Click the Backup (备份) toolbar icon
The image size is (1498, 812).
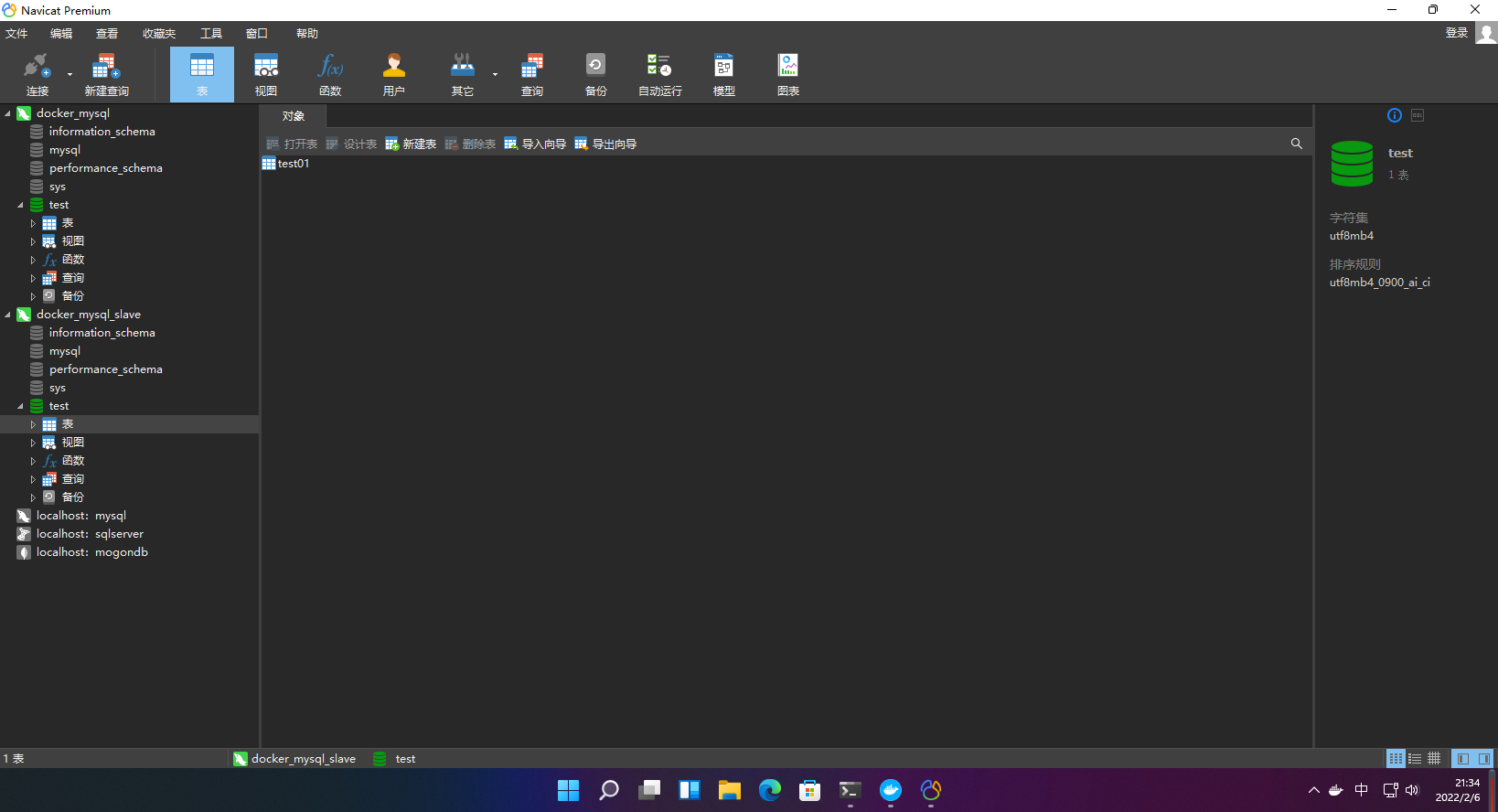pyautogui.click(x=596, y=74)
